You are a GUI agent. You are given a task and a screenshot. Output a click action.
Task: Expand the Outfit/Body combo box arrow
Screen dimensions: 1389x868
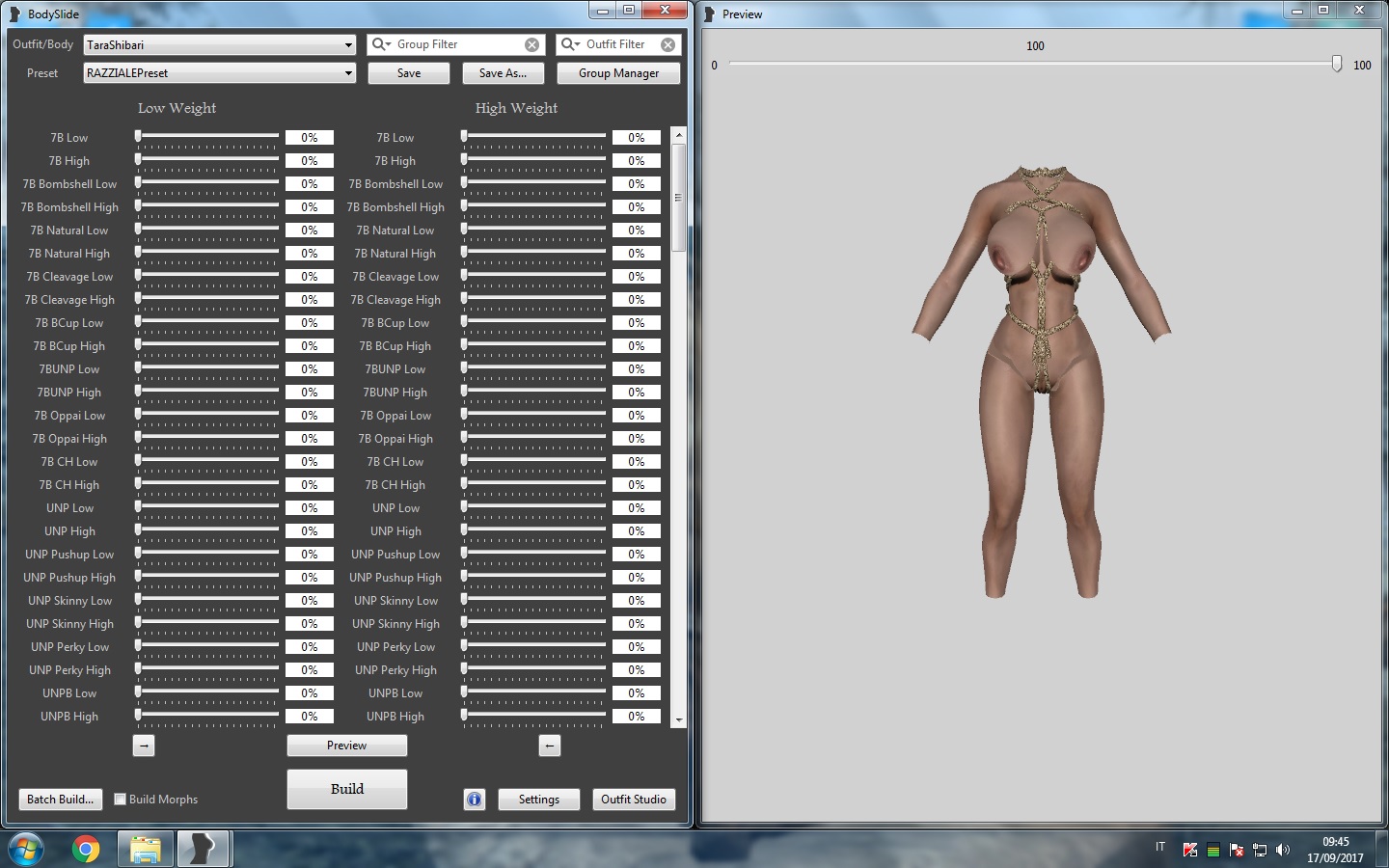(x=348, y=44)
